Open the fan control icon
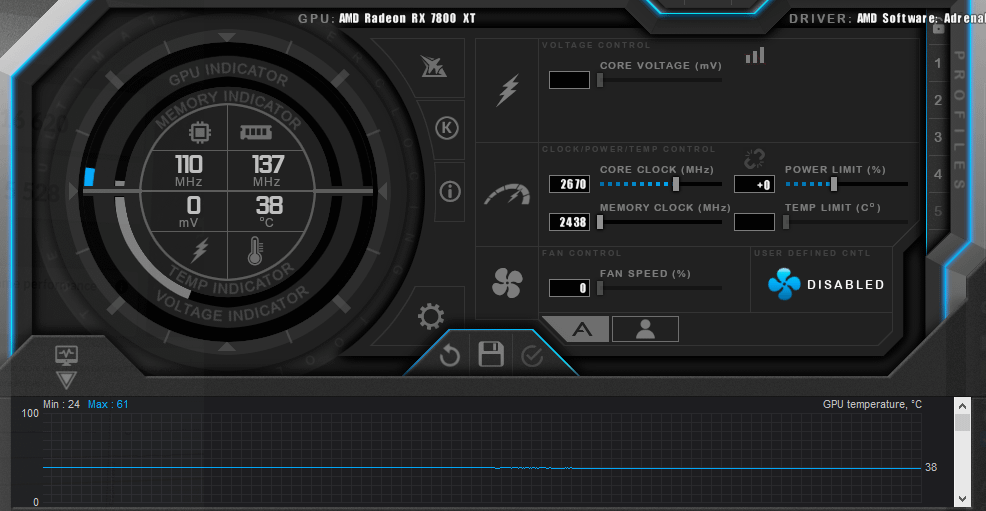This screenshot has height=511, width=986. tap(507, 283)
